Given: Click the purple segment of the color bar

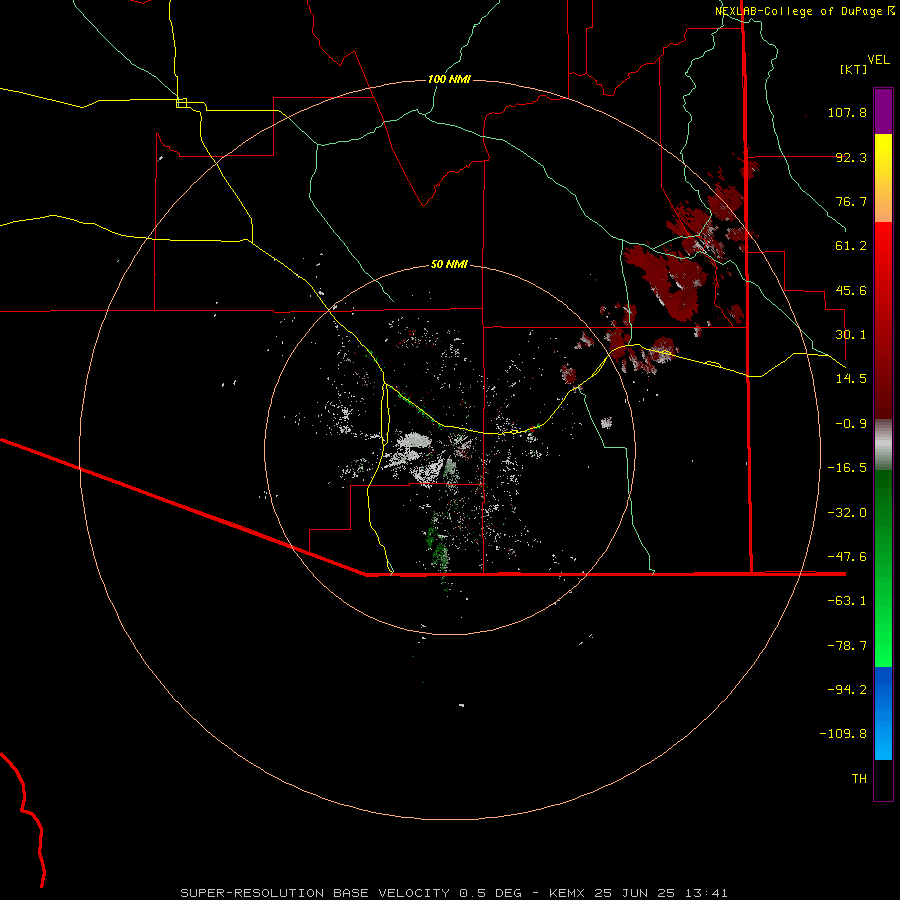Looking at the screenshot, I should 883,111.
